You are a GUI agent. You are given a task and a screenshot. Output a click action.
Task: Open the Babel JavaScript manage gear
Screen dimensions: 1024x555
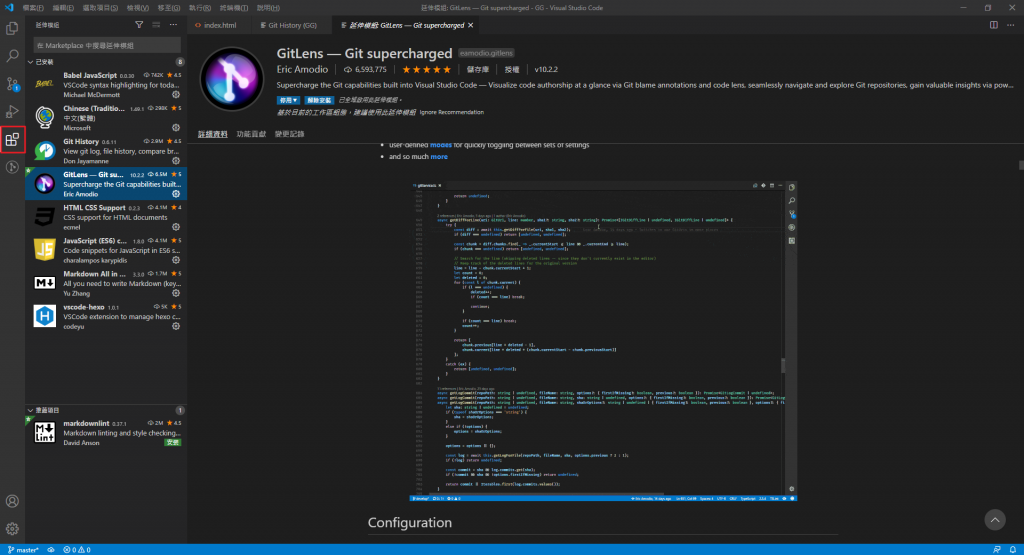click(176, 95)
